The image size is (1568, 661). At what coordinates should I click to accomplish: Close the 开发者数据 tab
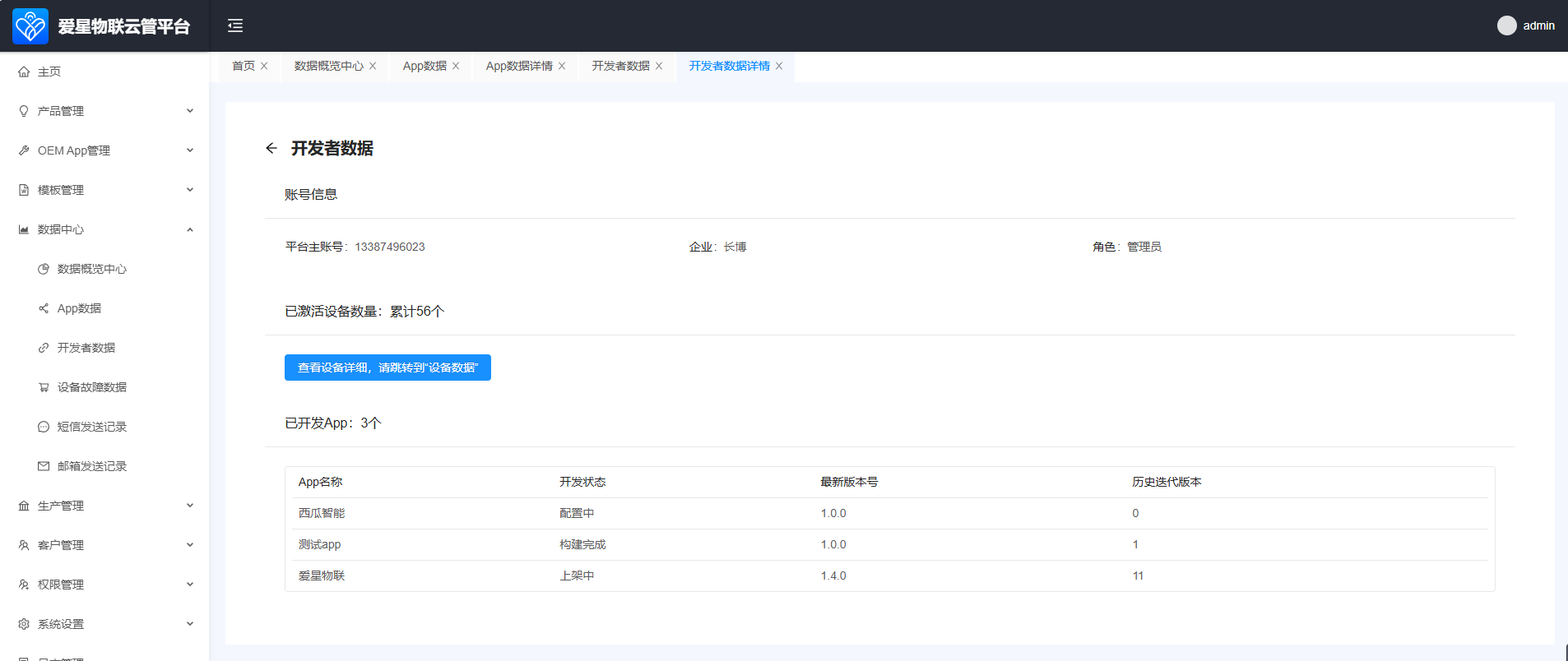click(x=659, y=66)
